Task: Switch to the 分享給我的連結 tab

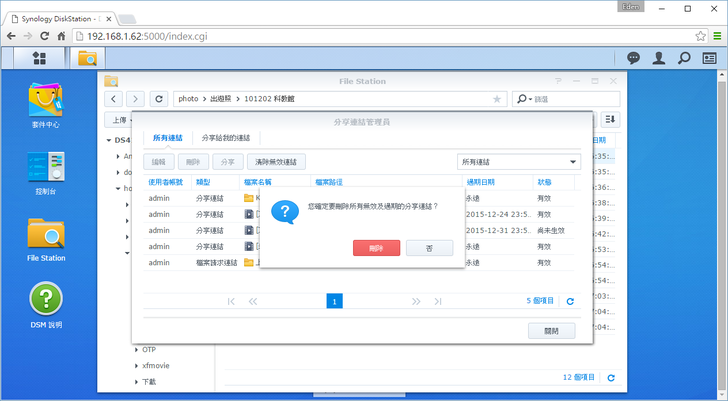Action: pos(225,138)
